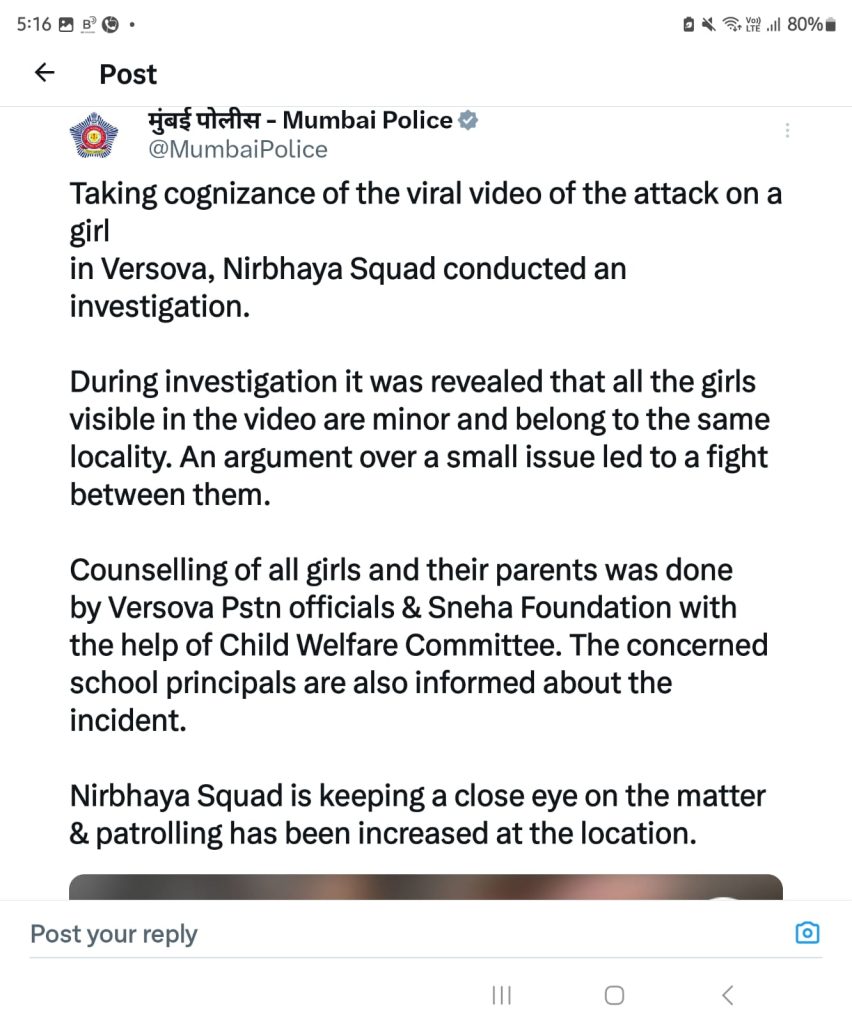This screenshot has width=852, height=1024.
Task: Open the @MumbaiPolice handle
Action: [237, 149]
